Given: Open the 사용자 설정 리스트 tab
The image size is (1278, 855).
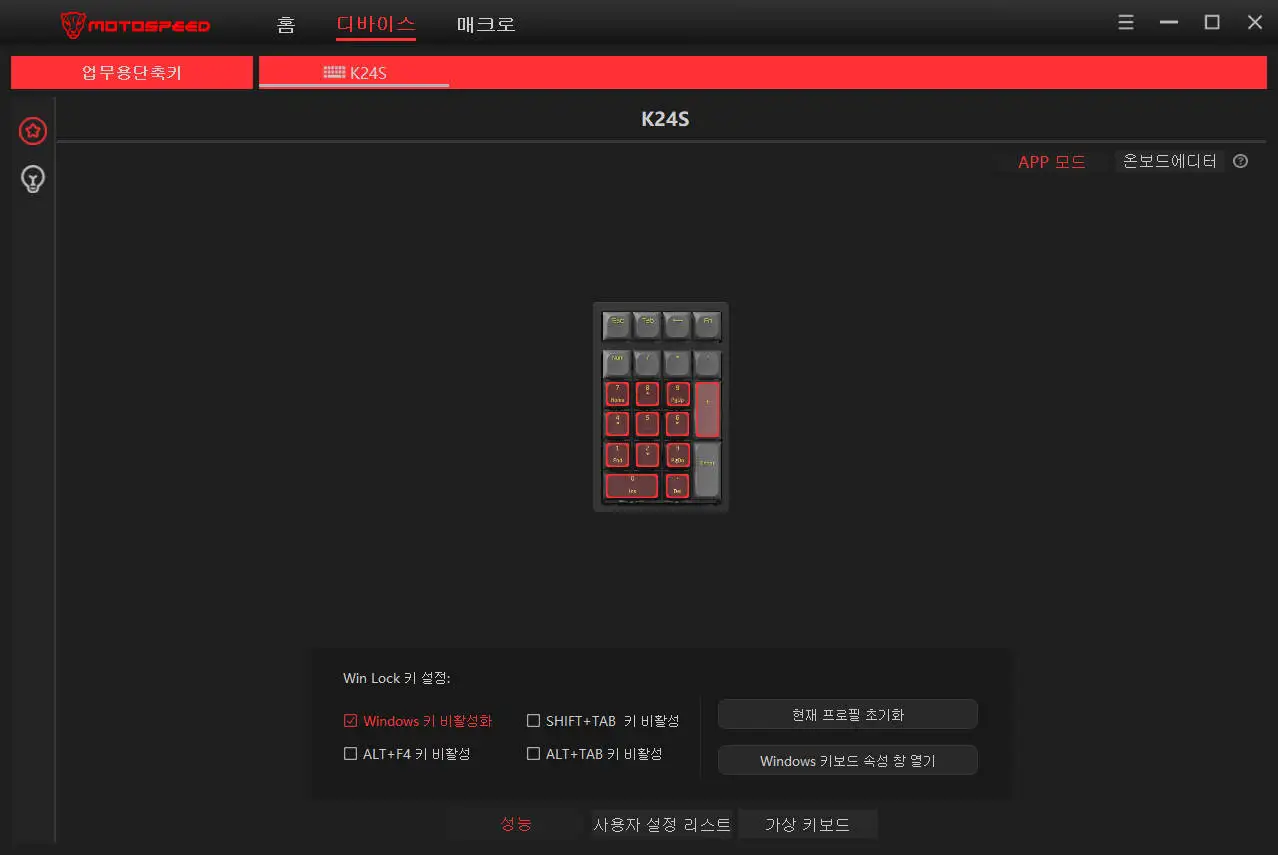Looking at the screenshot, I should (x=662, y=825).
